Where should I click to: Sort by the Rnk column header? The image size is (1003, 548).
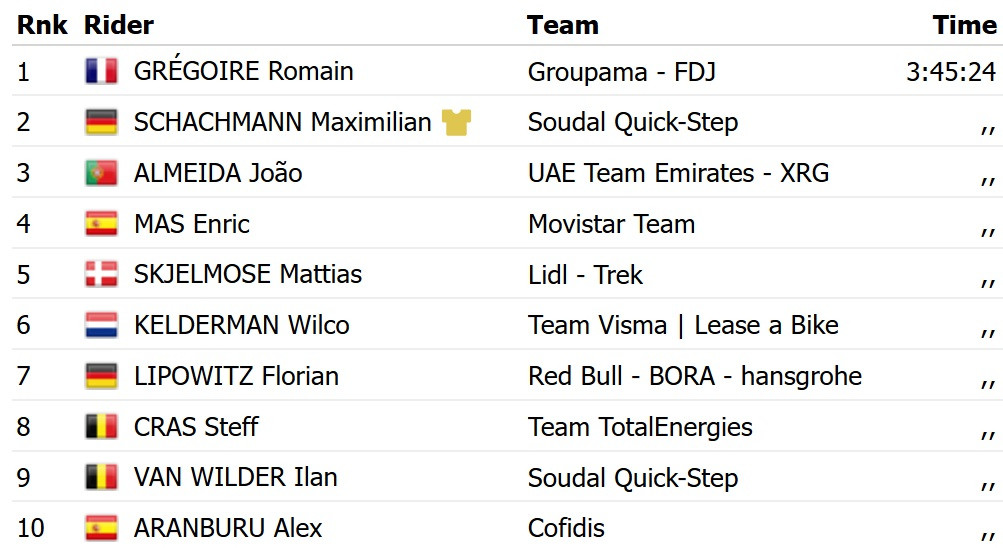pos(42,26)
